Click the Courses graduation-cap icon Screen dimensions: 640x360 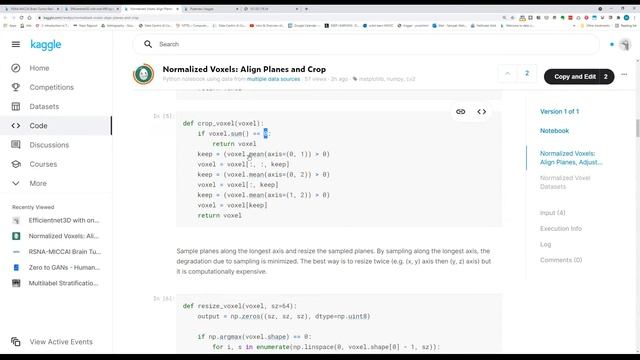click(x=16, y=164)
